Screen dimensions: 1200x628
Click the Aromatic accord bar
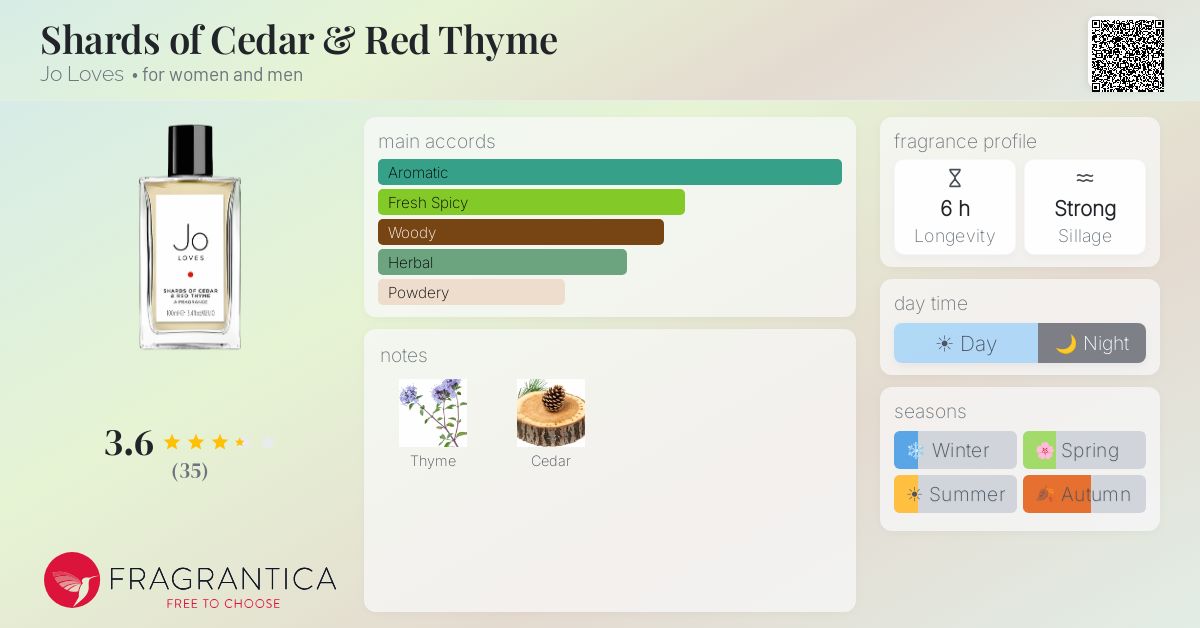[x=610, y=172]
